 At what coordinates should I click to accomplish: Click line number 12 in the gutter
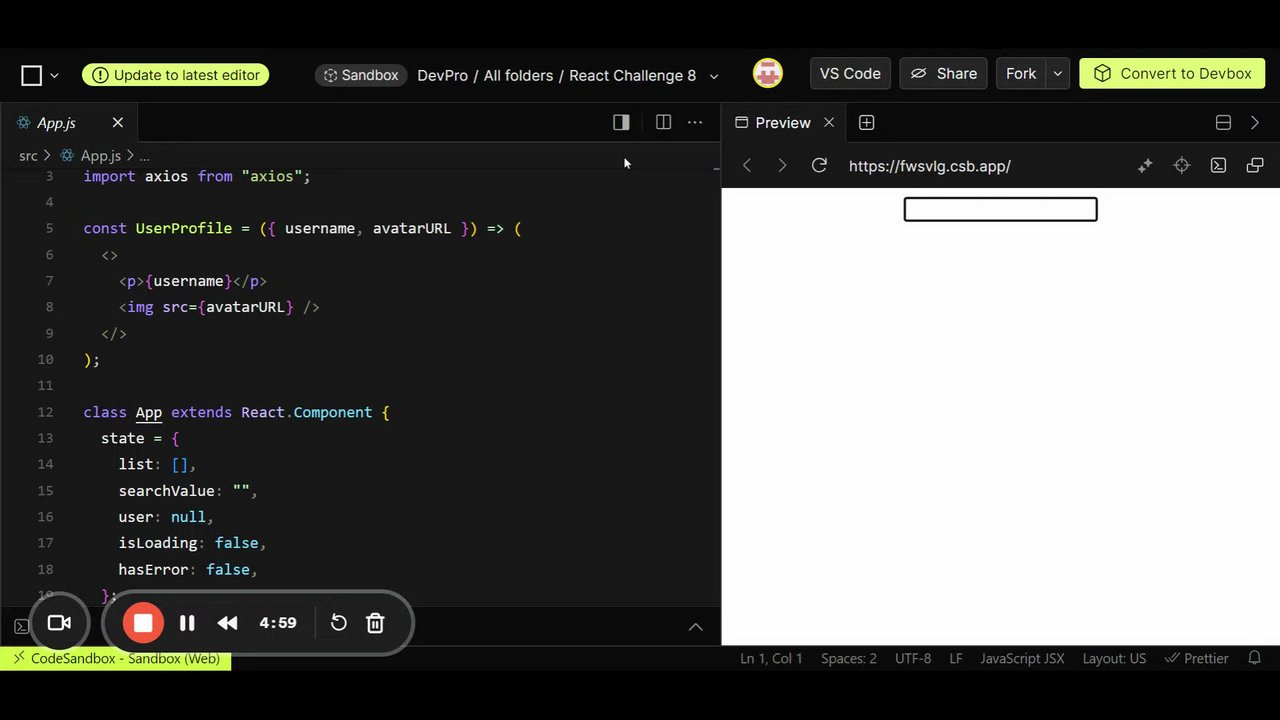45,412
